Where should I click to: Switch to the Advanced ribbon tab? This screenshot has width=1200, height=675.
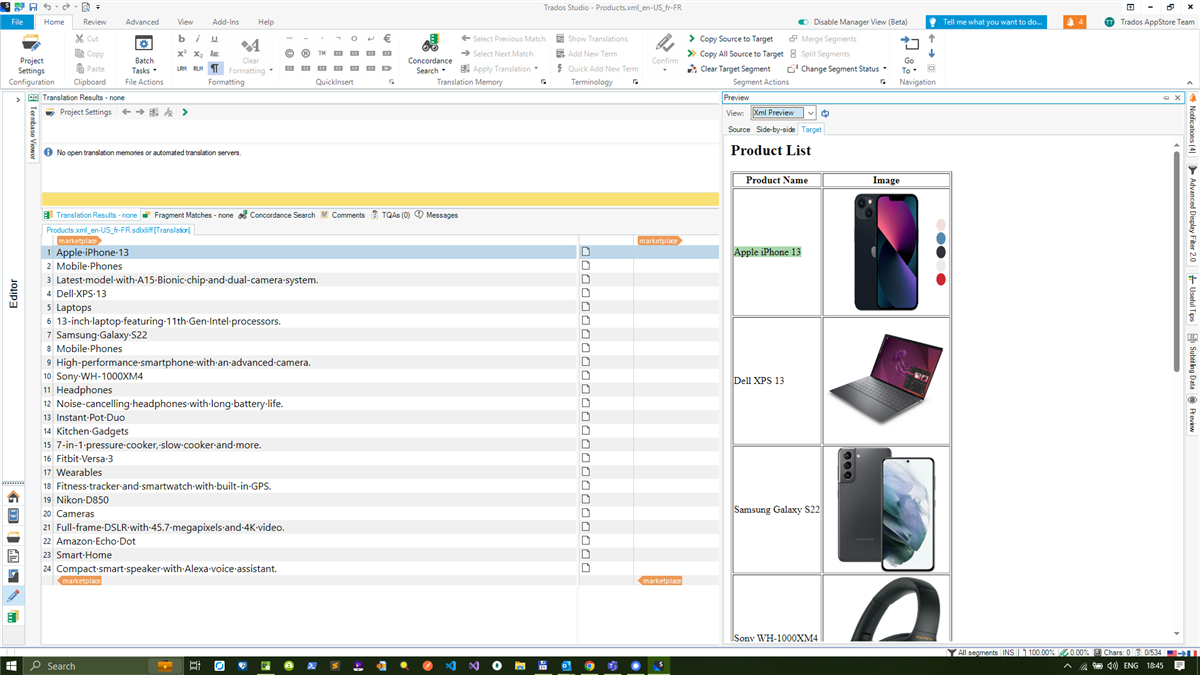[x=142, y=21]
